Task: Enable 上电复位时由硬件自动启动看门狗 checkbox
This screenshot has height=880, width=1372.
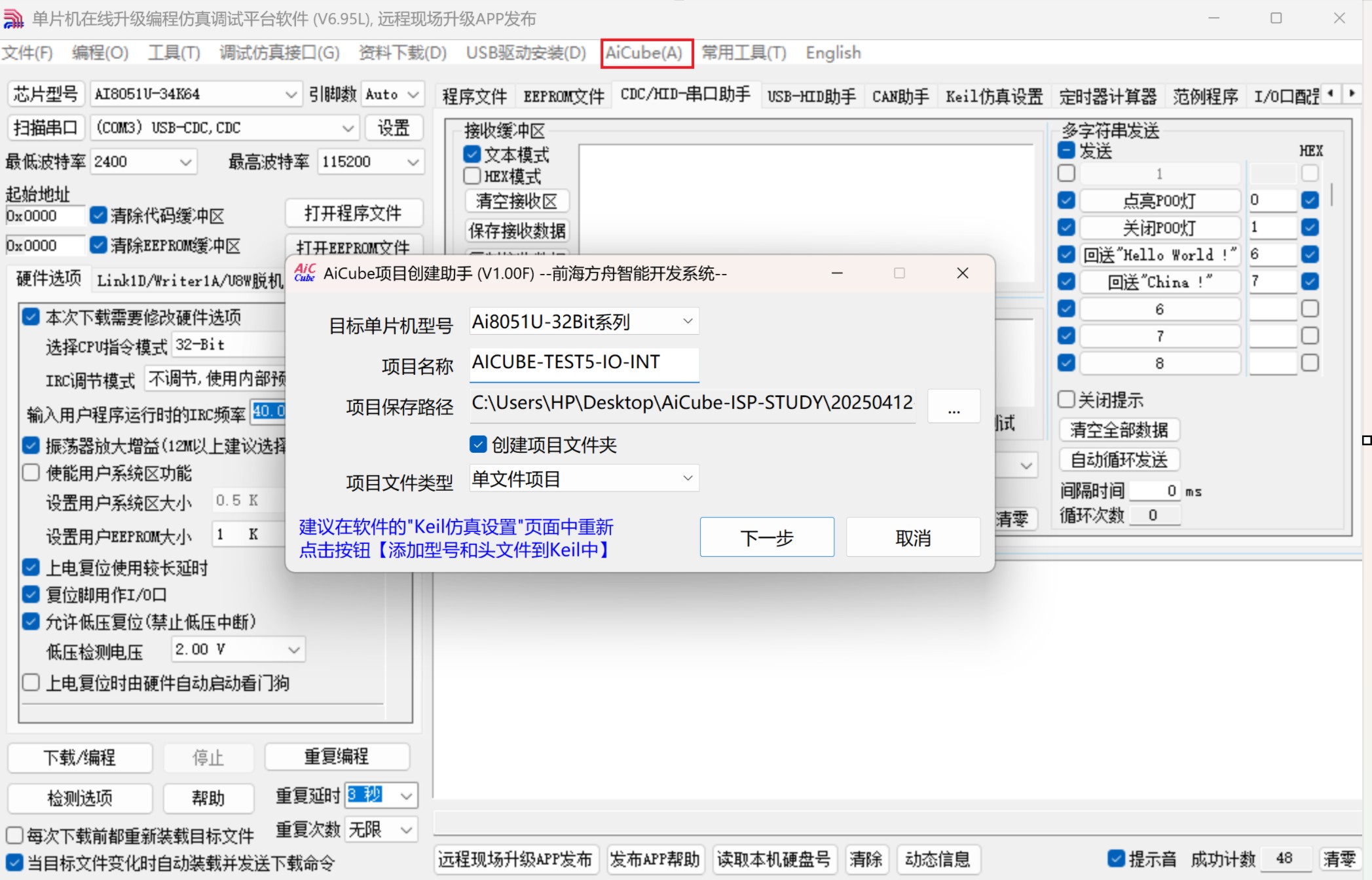Action: 30,683
